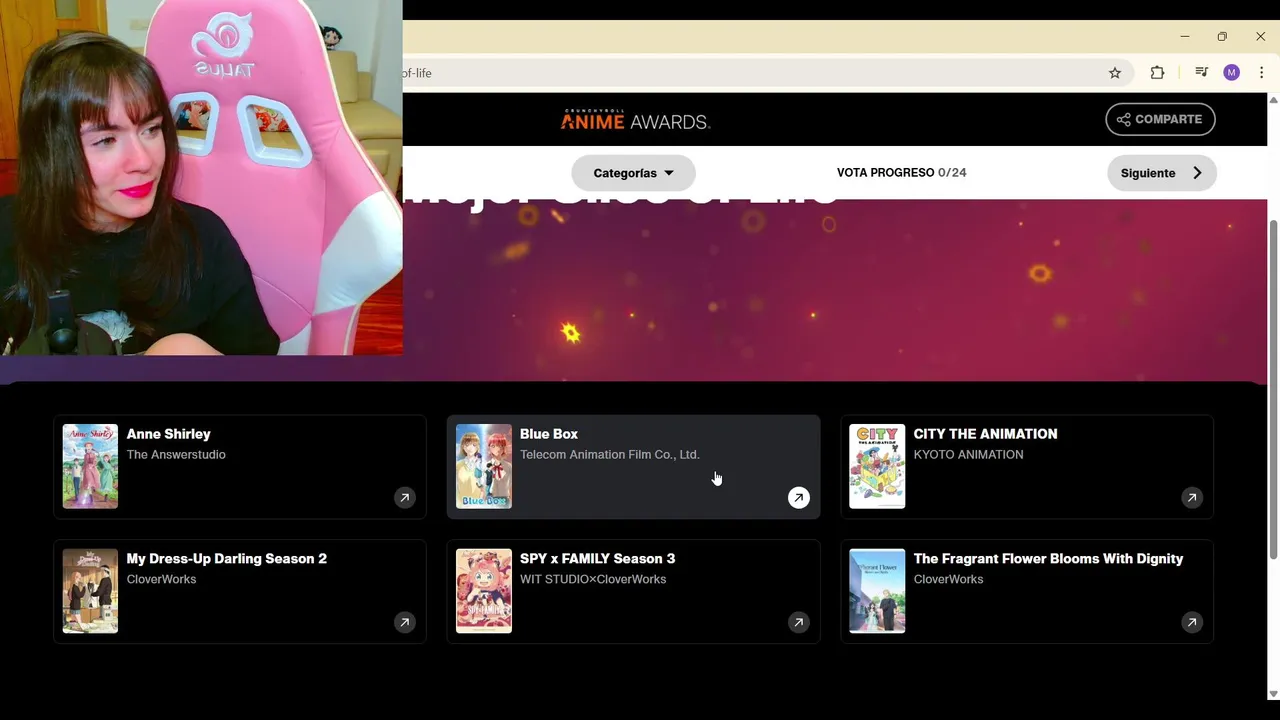Open the browser extensions puzzle icon
The height and width of the screenshot is (720, 1280).
(1157, 73)
